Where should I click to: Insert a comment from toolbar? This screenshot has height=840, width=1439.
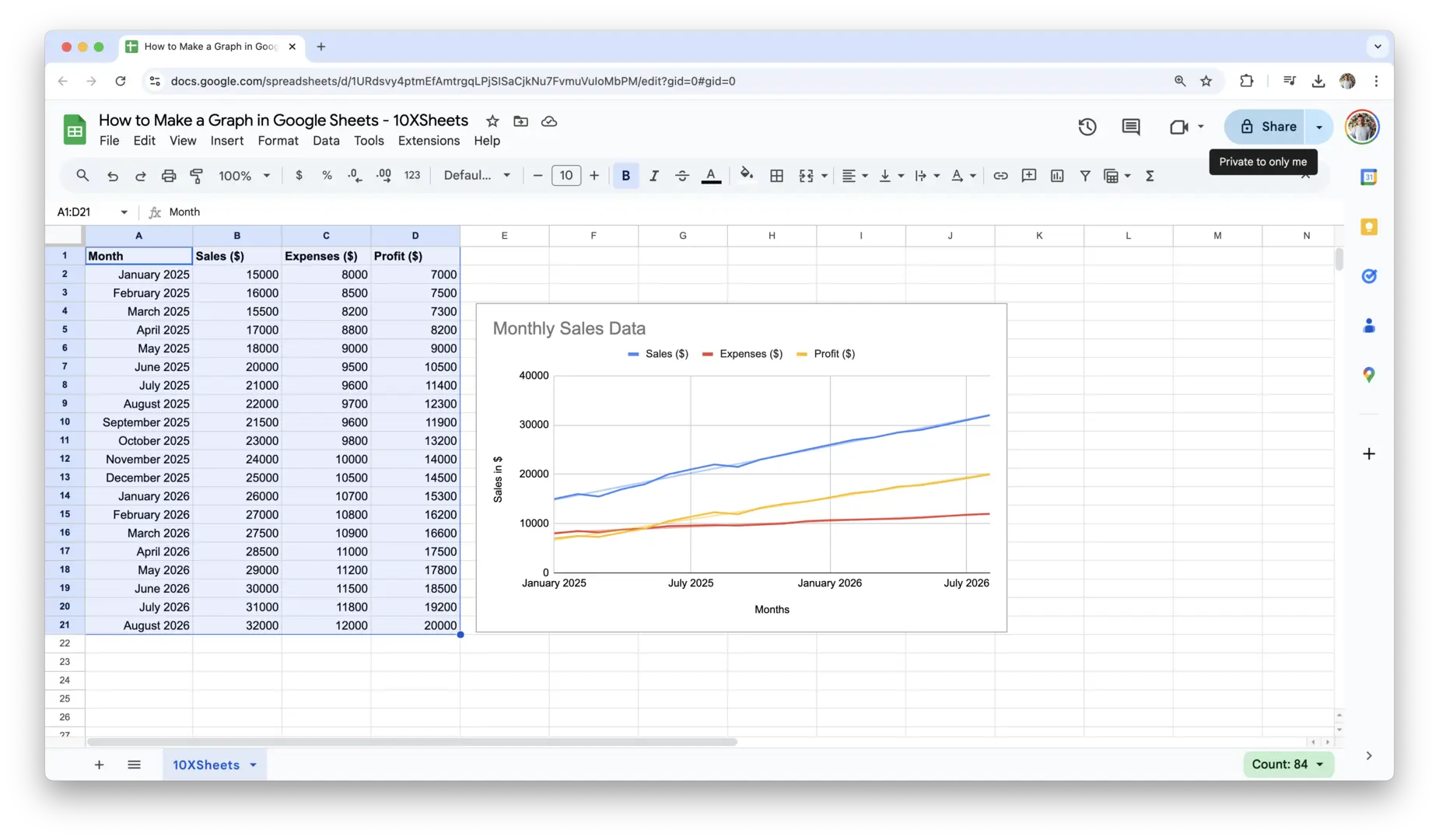pos(1028,176)
